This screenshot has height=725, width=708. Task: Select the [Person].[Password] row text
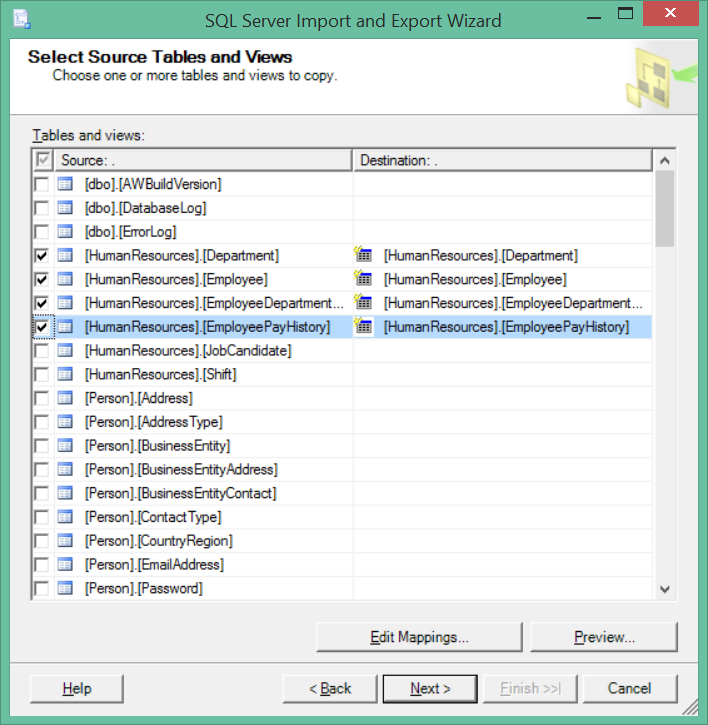click(x=143, y=588)
